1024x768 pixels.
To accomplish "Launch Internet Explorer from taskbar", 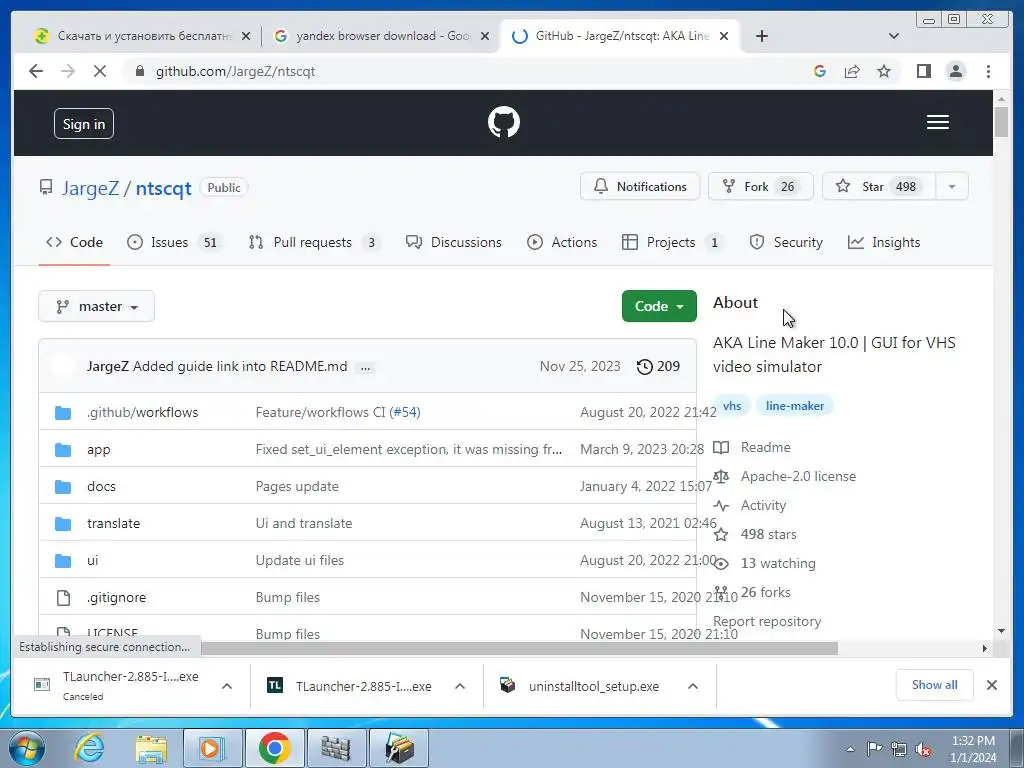I will pyautogui.click(x=89, y=748).
